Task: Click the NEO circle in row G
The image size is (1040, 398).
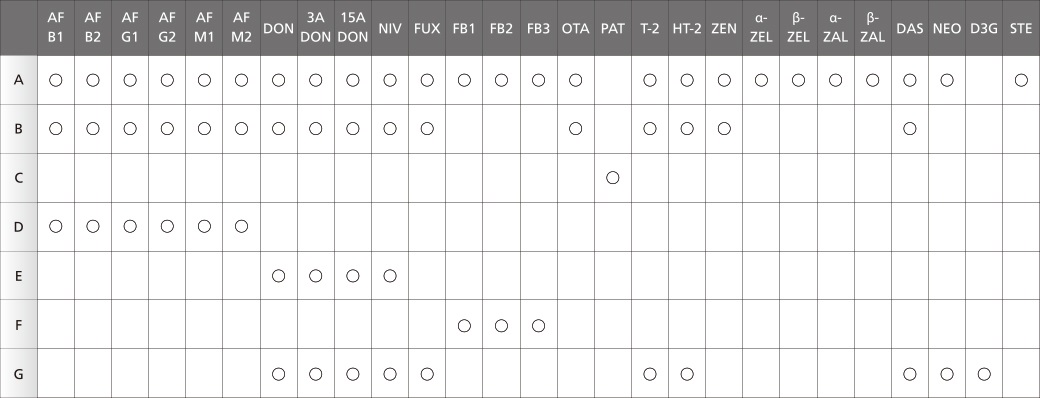Action: pyautogui.click(x=947, y=374)
